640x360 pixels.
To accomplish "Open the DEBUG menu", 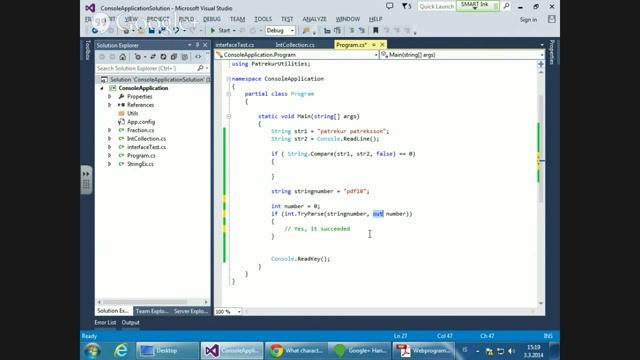I will [x=211, y=19].
